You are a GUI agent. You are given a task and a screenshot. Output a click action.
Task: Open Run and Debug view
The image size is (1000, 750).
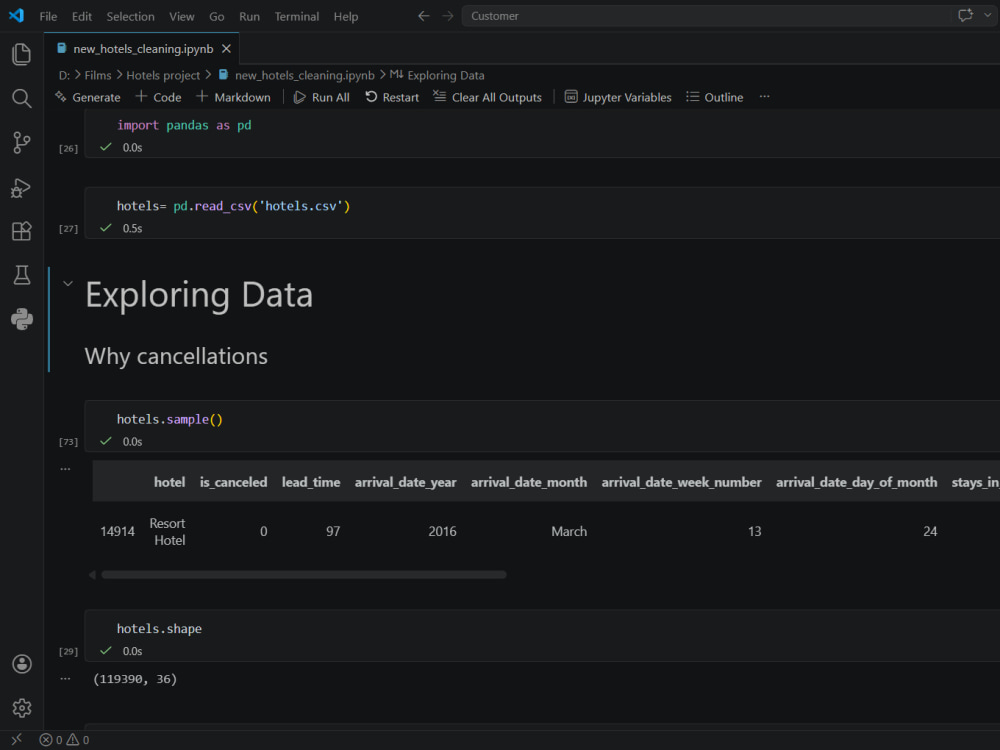[22, 188]
